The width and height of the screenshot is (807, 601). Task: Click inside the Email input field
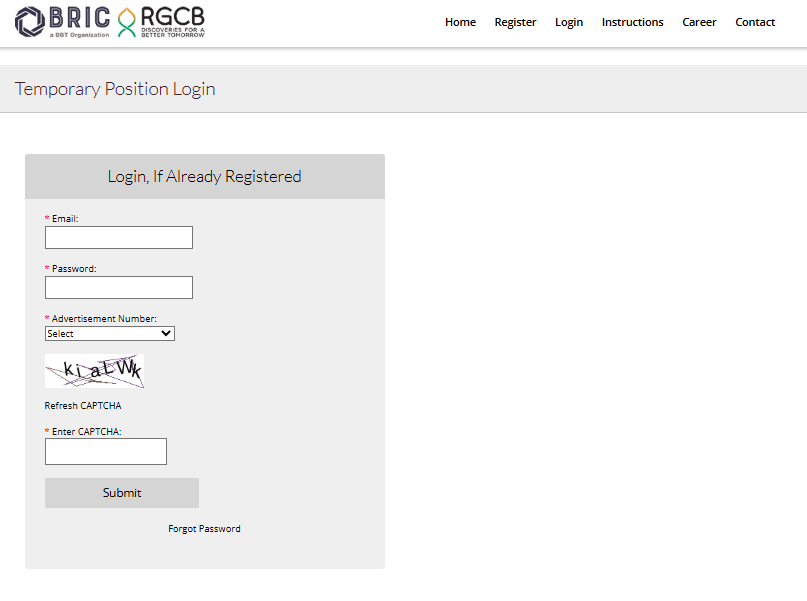[118, 237]
